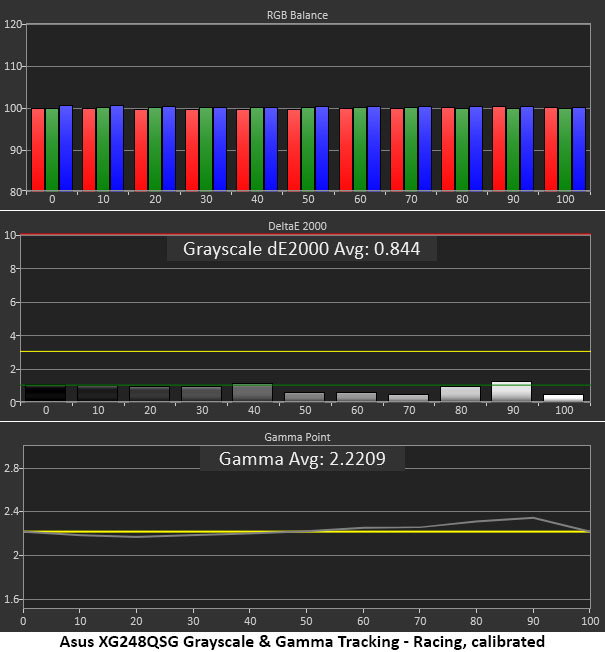605x652 pixels.
Task: Click the 50 label under the Gamma chart
Action: pos(306,621)
